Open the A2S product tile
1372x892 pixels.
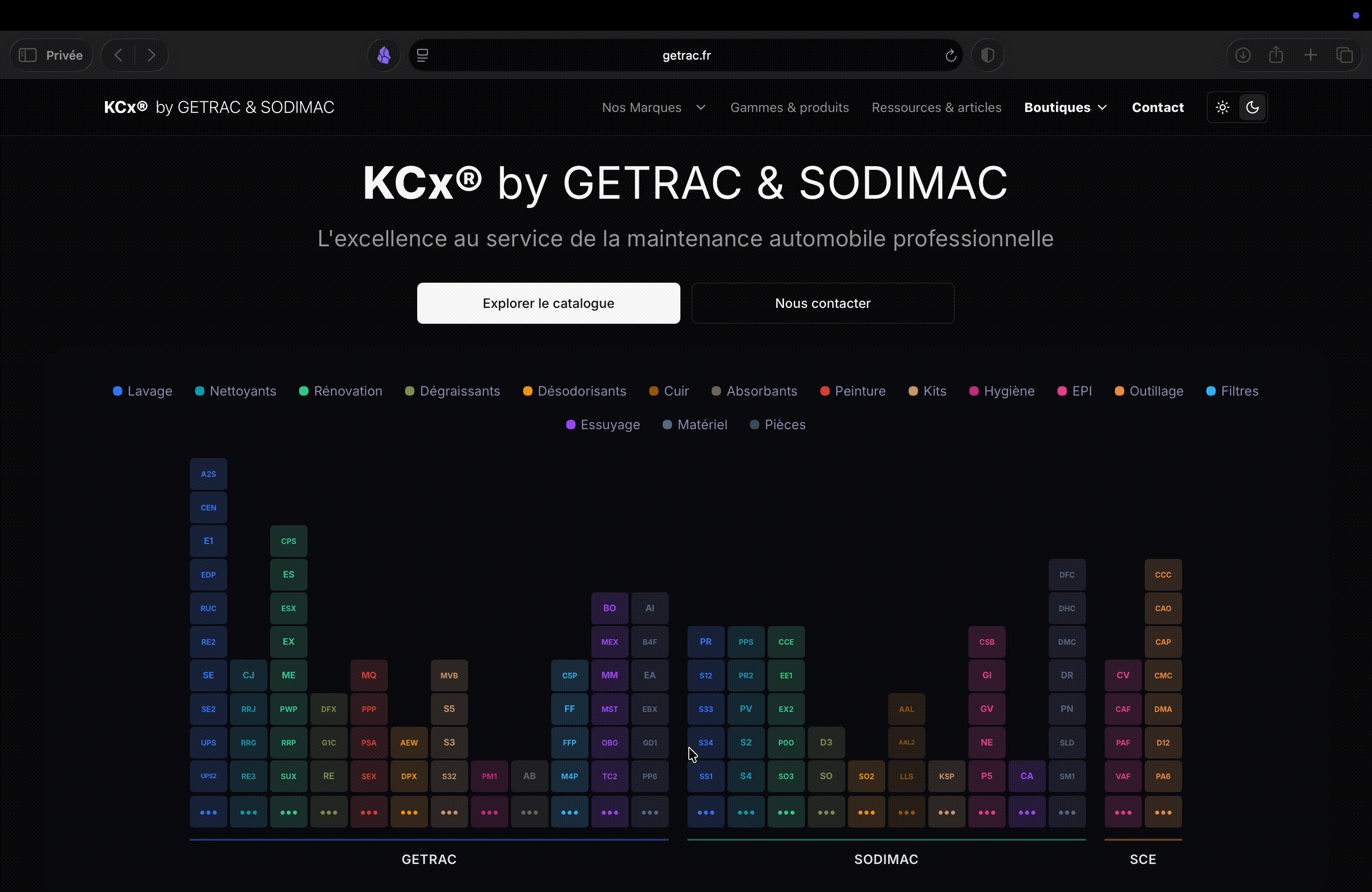tap(208, 474)
